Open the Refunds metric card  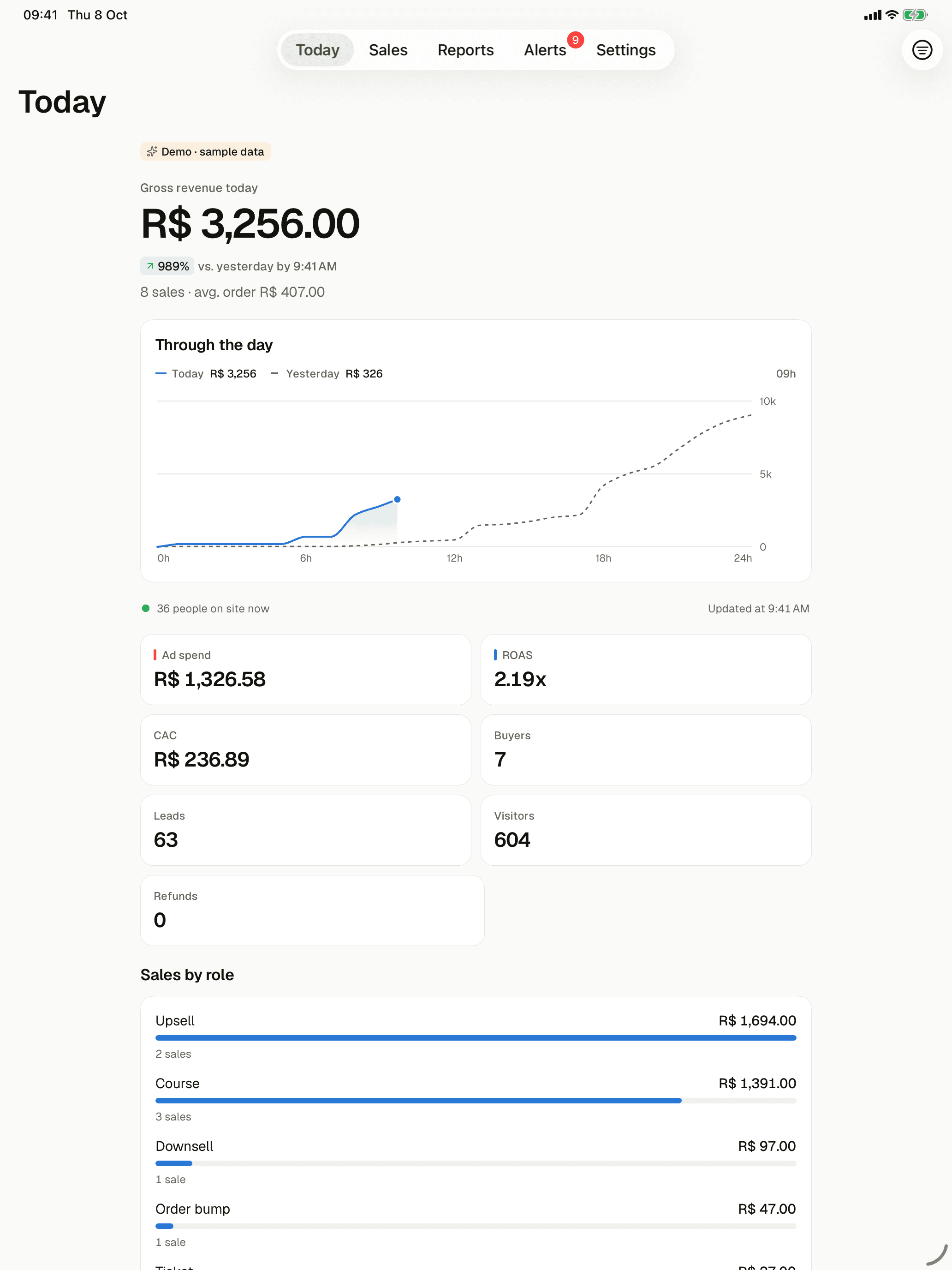pyautogui.click(x=312, y=911)
